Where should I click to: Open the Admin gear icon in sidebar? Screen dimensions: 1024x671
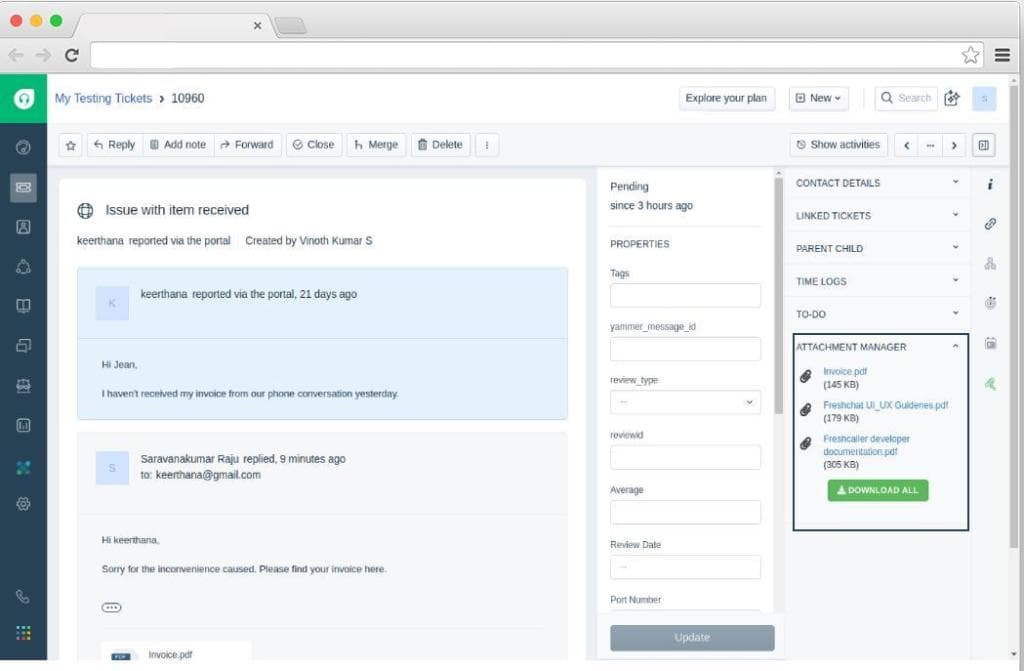(24, 504)
